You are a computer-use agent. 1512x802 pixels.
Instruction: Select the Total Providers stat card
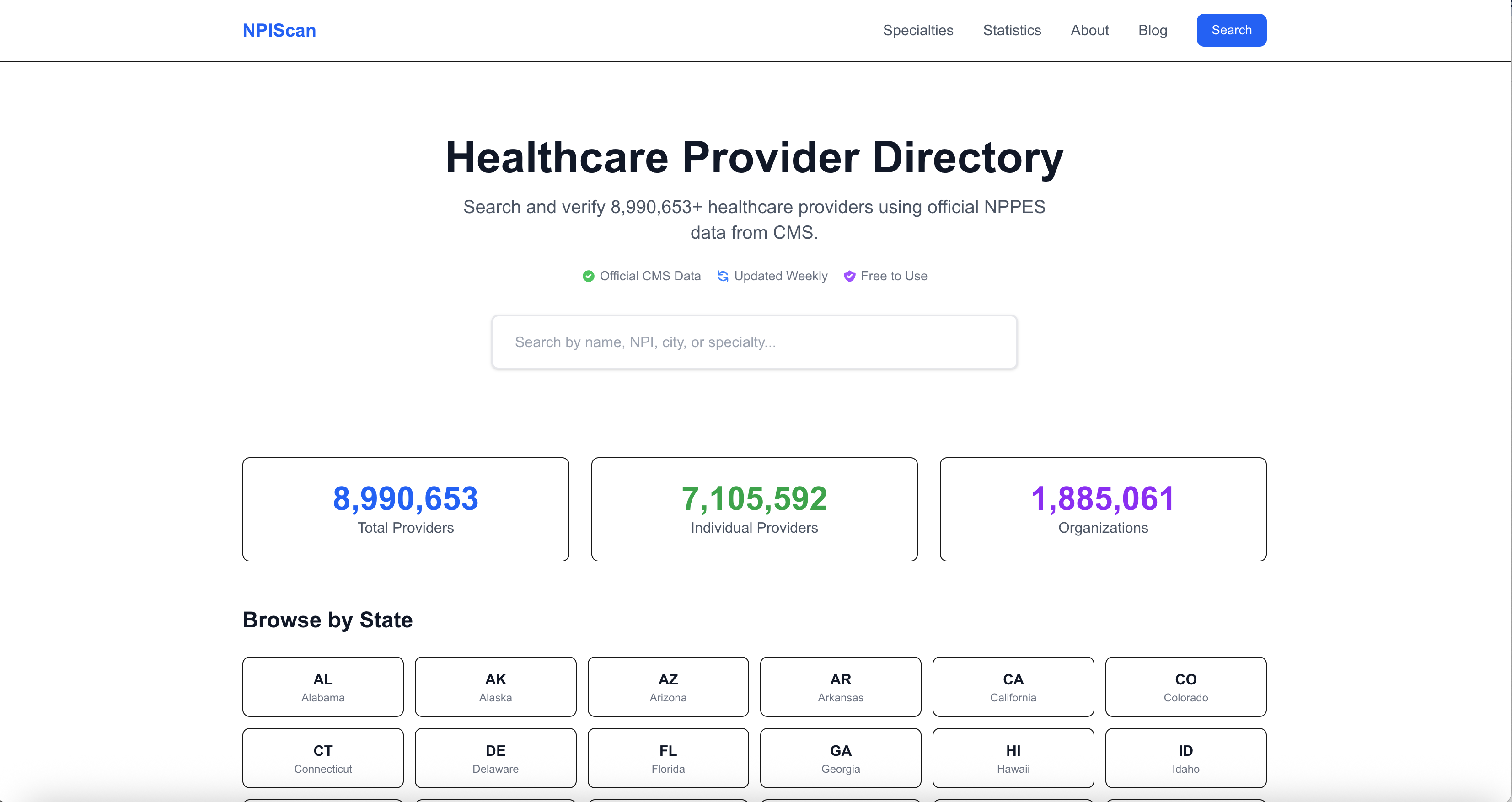(405, 508)
